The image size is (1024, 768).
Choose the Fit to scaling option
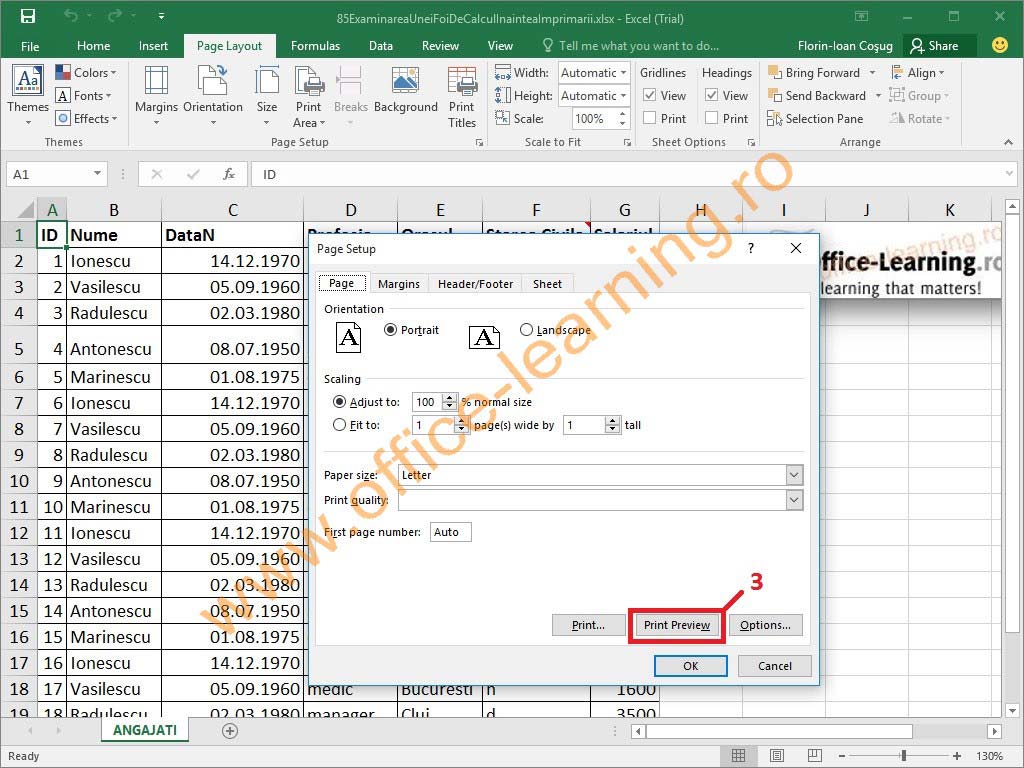[x=339, y=424]
